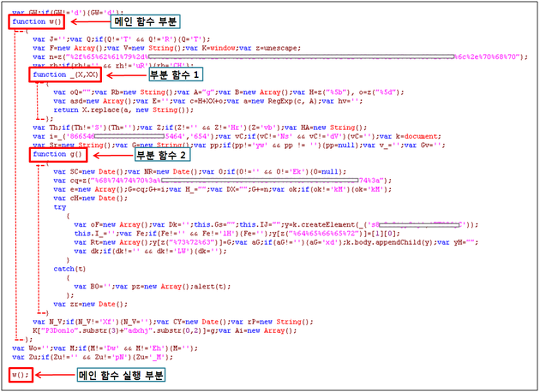Image resolution: width=540 pixels, height=392 pixels.
Task: Click the line starting "var SC=new Date();"
Action: pos(200,172)
